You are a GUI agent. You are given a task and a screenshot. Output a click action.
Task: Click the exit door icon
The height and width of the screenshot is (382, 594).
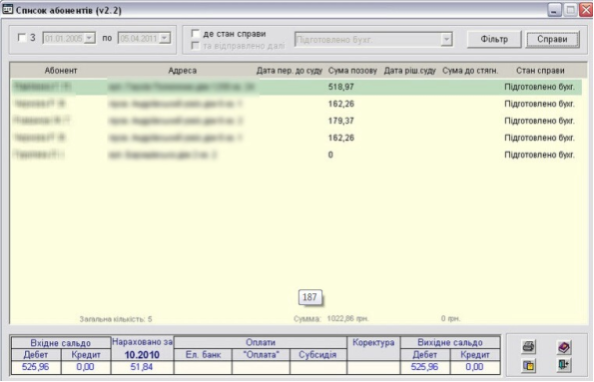[x=564, y=365]
